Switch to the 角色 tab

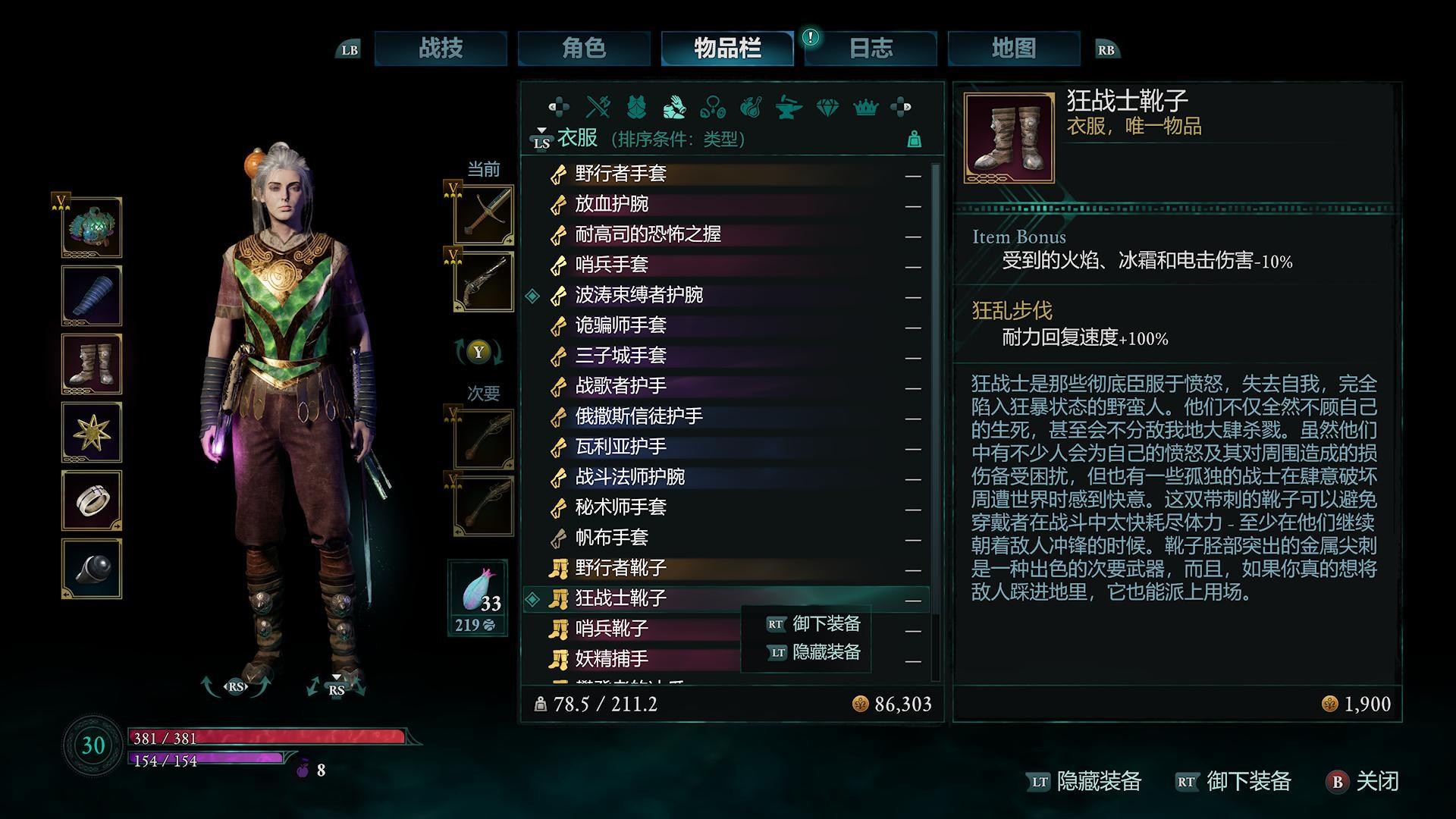coord(584,49)
